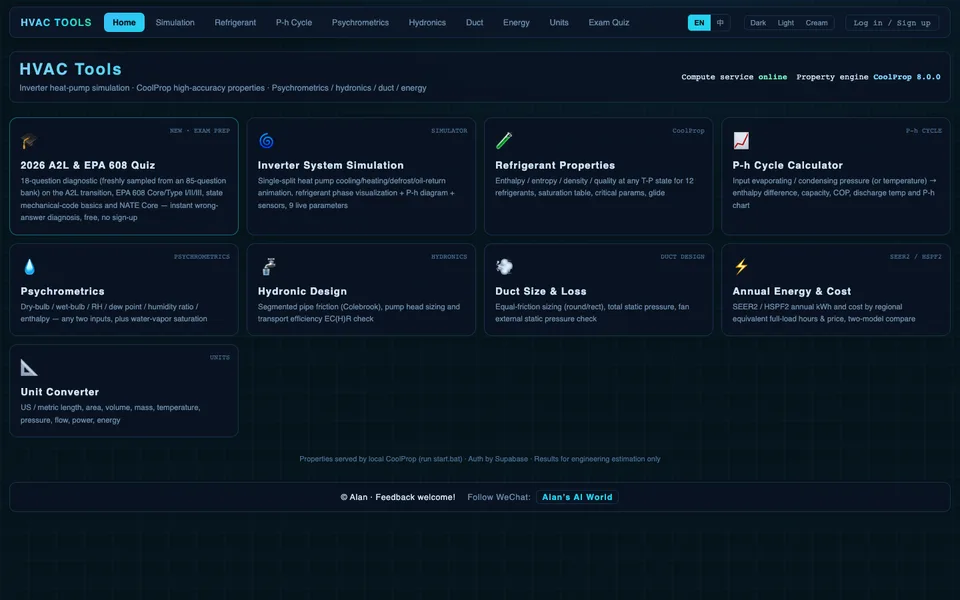Switch to the Cream theme
This screenshot has height=600, width=960.
[x=816, y=23]
